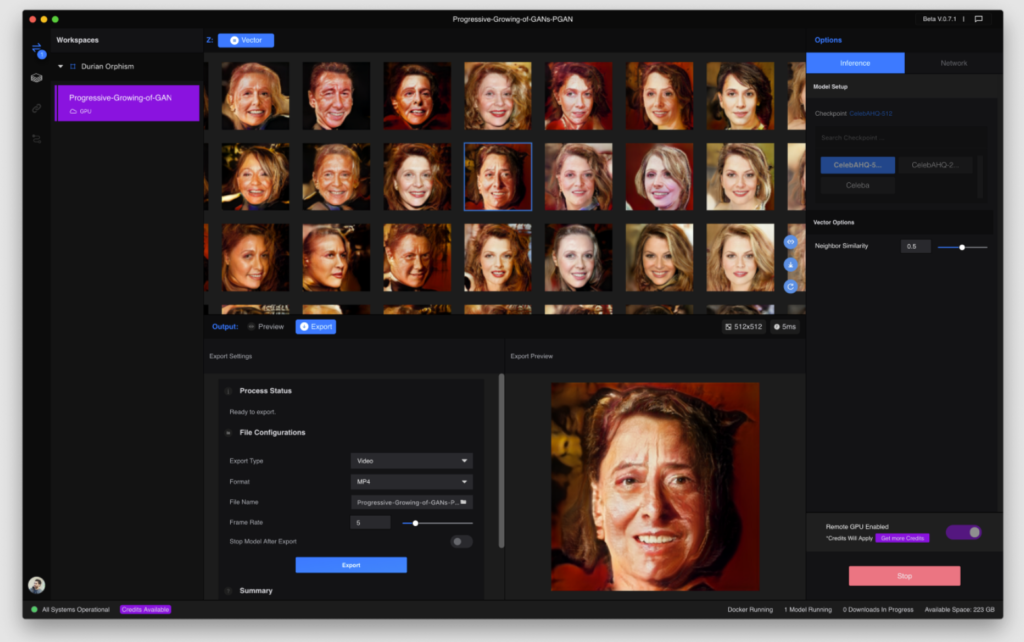Click the swap arrows icon with notification badge
The width and height of the screenshot is (1024, 642).
click(37, 48)
